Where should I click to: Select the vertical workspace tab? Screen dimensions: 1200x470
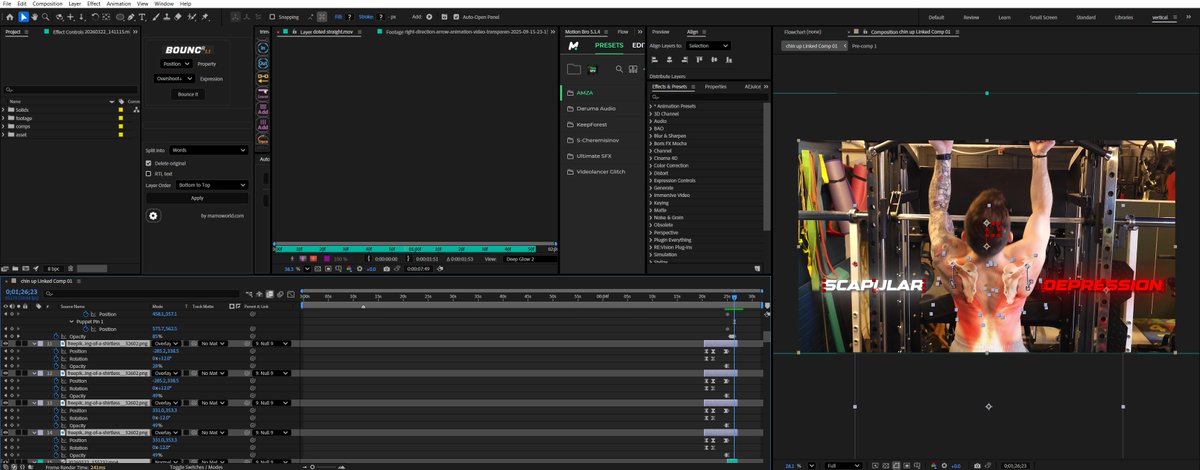[x=1159, y=17]
